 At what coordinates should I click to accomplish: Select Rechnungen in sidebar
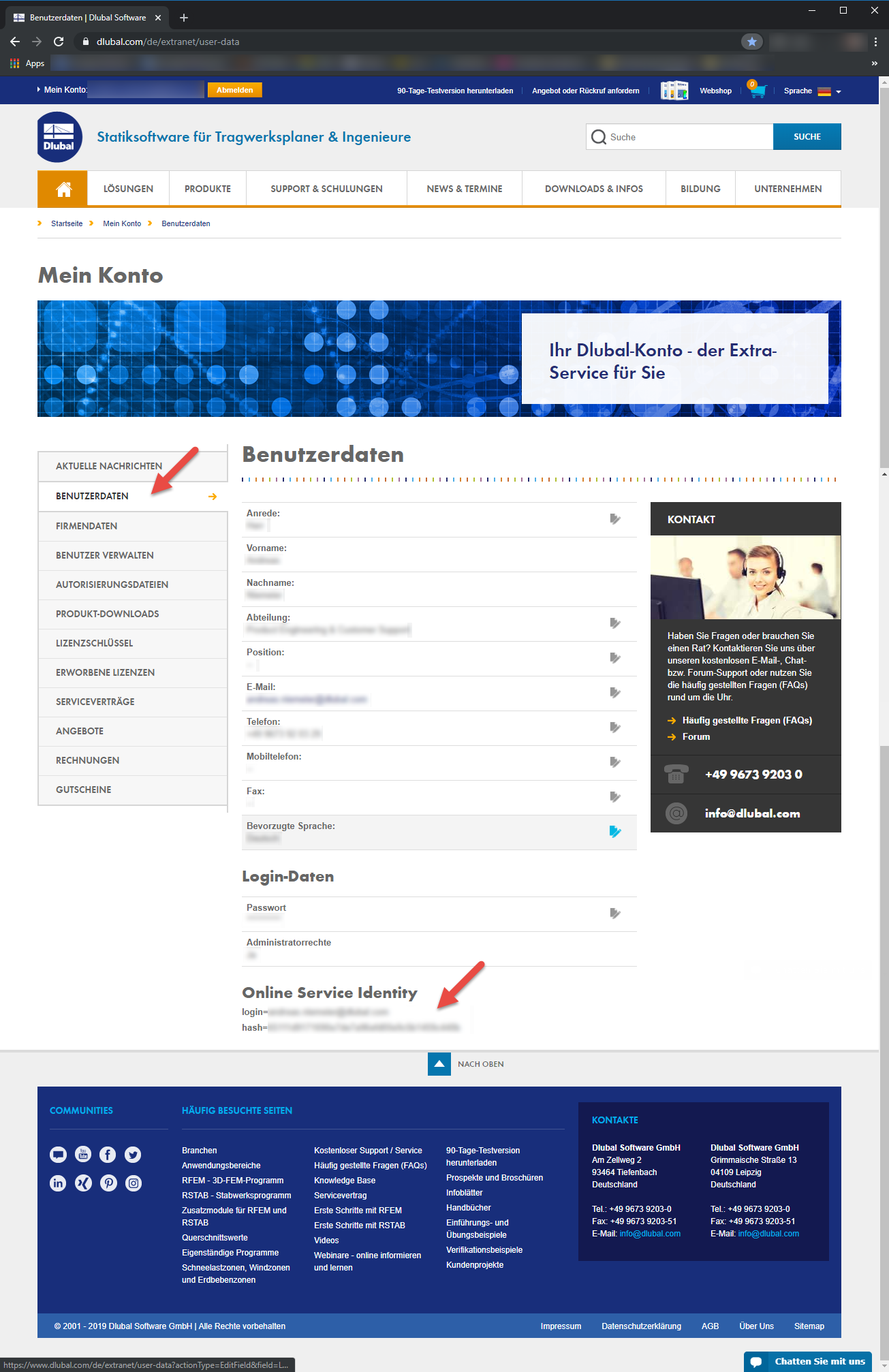(x=132, y=760)
